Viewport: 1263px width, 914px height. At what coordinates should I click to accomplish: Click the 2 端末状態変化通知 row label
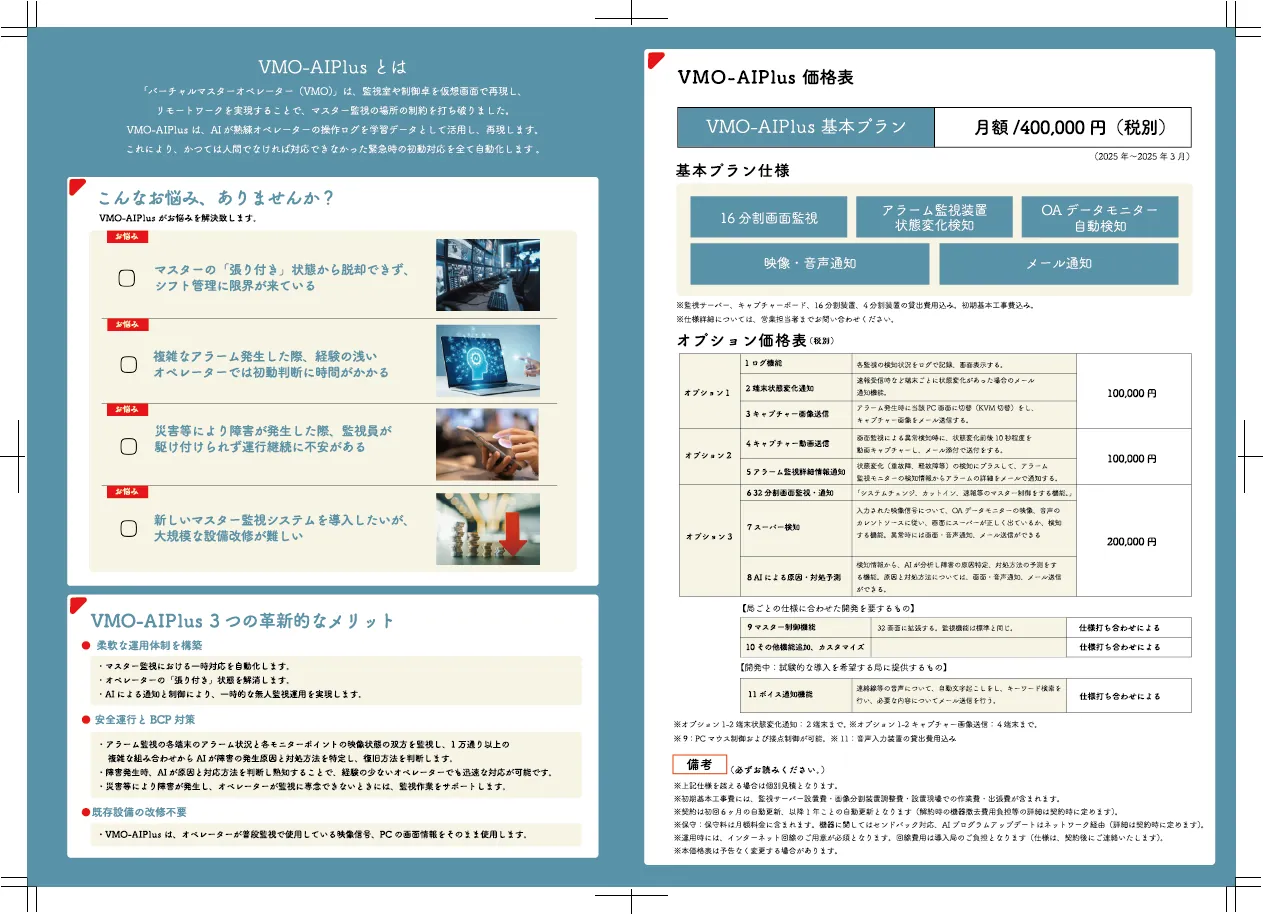click(780, 388)
